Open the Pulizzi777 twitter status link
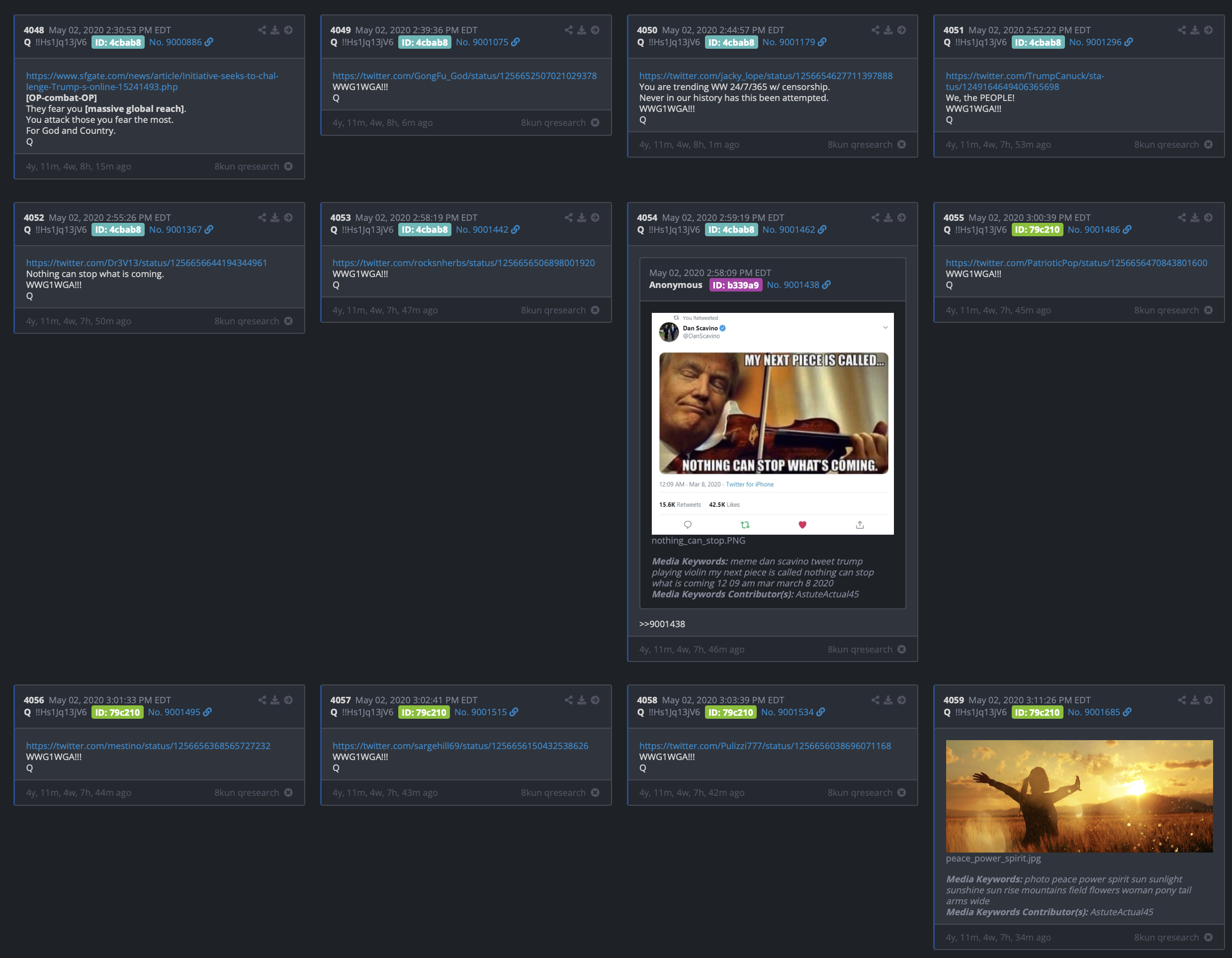Image resolution: width=1232 pixels, height=958 pixels. [x=765, y=746]
